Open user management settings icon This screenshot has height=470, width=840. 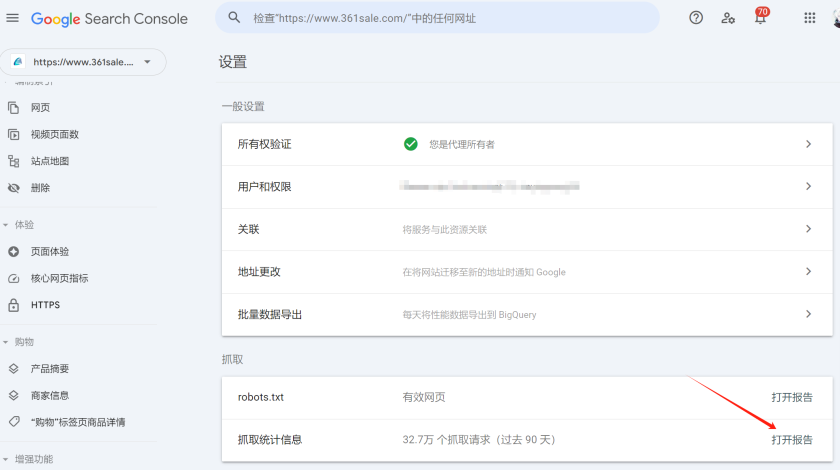728,18
